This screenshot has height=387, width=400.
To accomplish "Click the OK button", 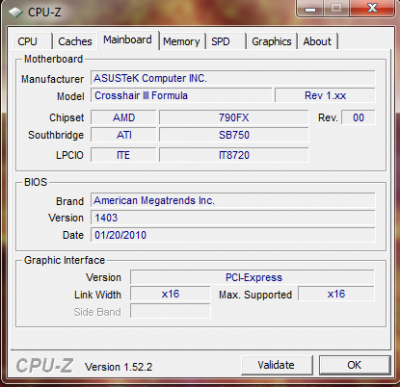I will tap(354, 365).
